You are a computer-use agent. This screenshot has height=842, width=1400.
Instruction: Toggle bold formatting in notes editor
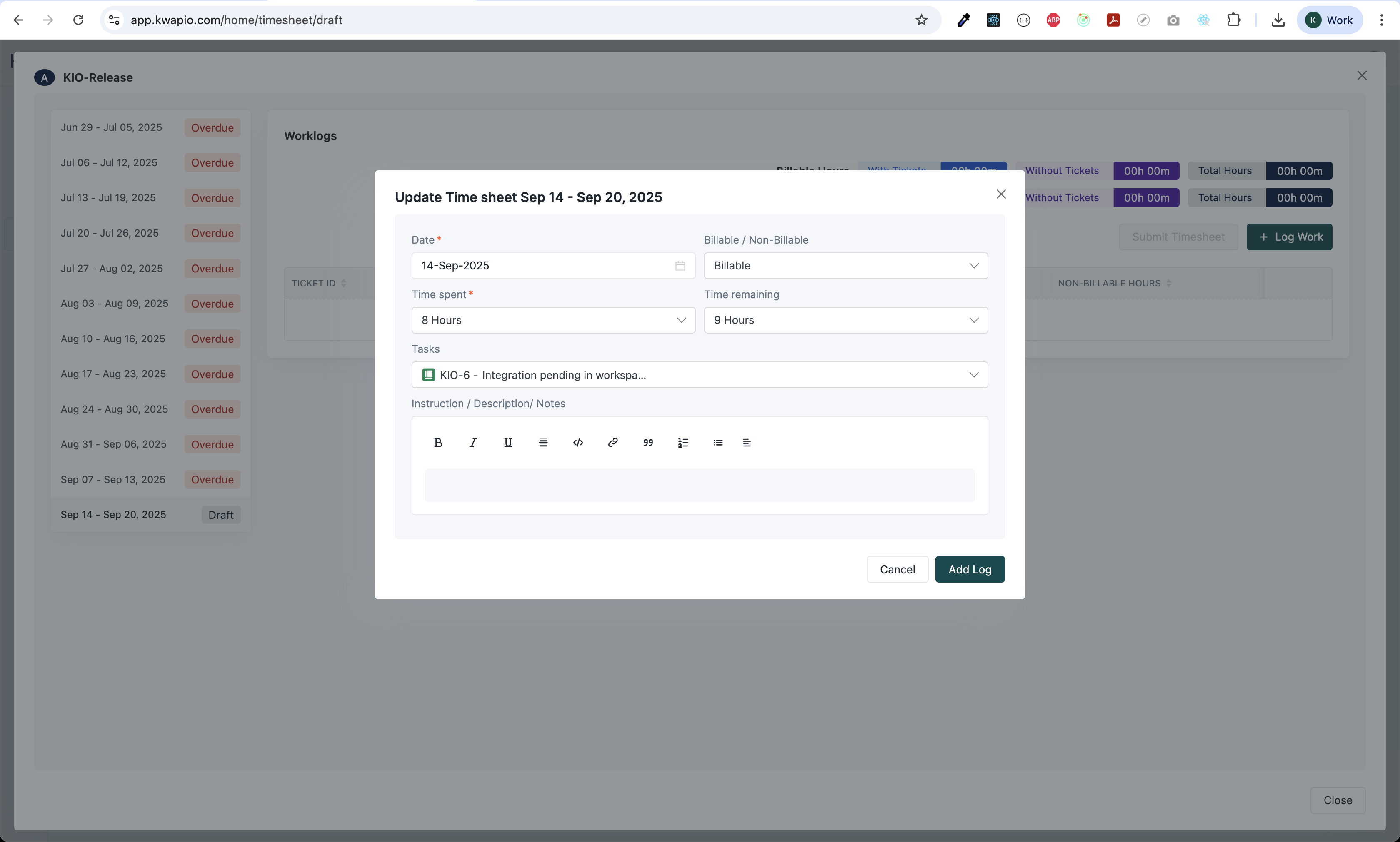point(438,443)
